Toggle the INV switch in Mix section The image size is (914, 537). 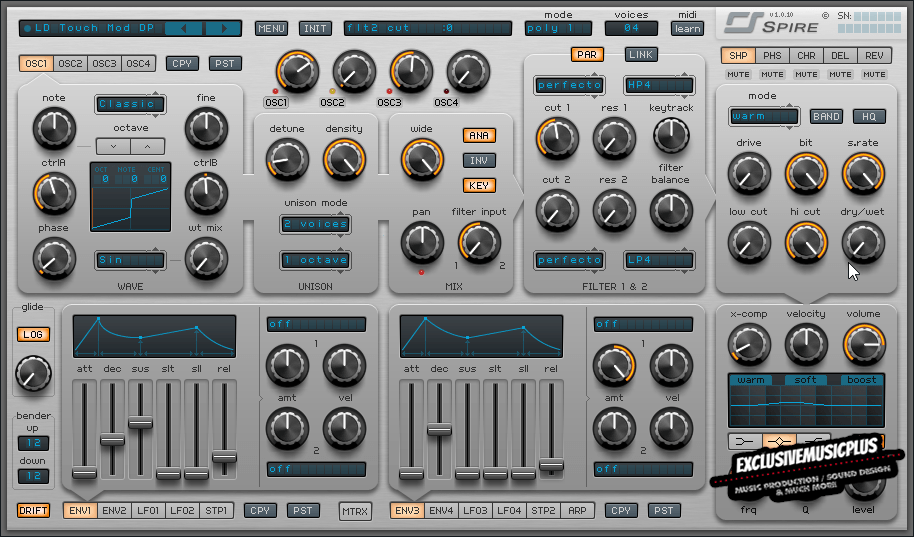(479, 160)
